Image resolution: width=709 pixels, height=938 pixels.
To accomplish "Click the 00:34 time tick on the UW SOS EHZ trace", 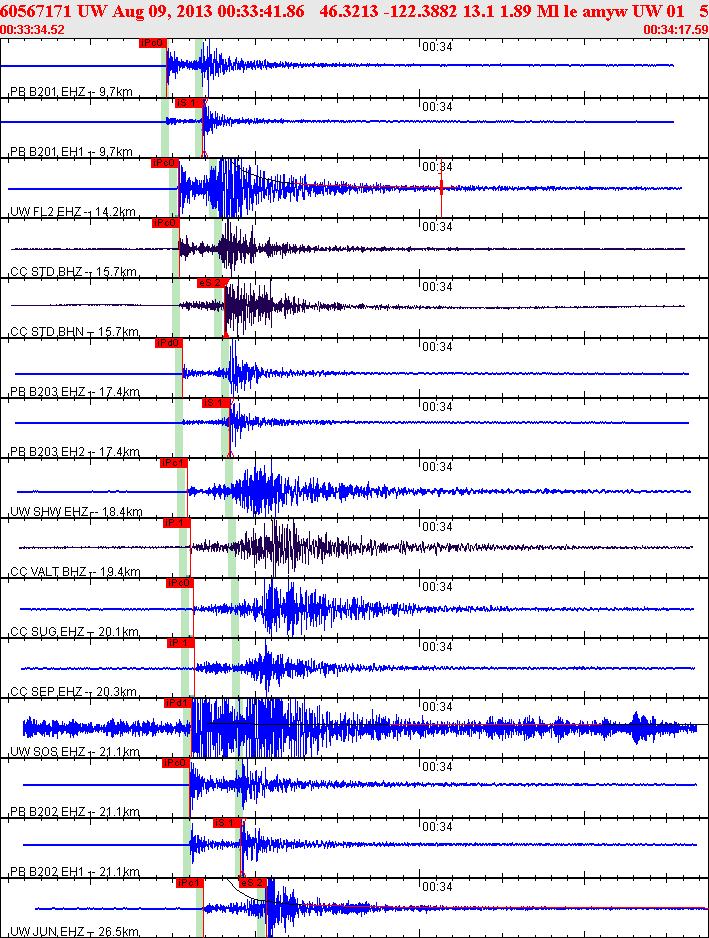I will (437, 706).
